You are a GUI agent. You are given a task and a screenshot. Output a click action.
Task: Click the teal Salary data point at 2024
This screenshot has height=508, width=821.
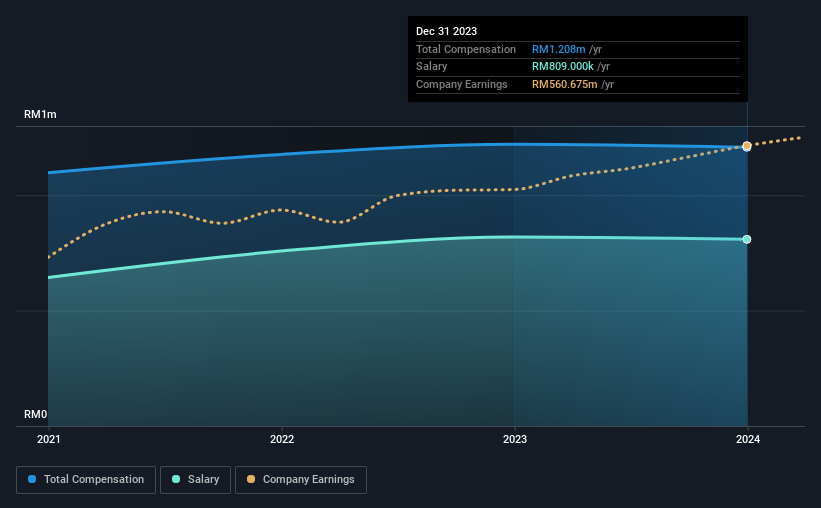point(747,239)
